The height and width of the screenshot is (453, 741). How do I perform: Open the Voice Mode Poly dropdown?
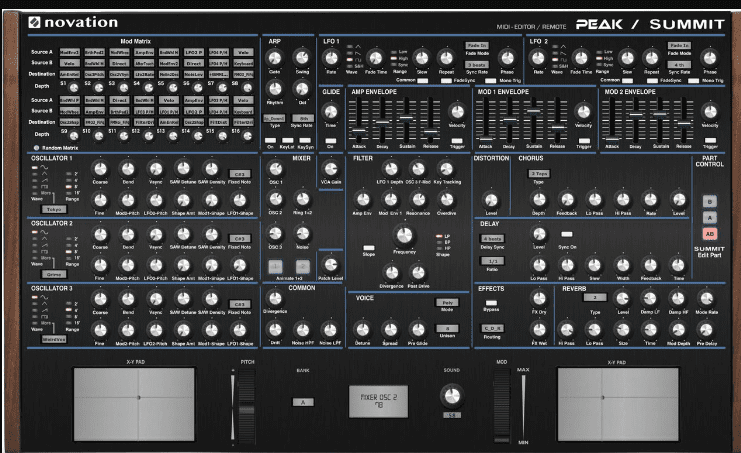447,302
